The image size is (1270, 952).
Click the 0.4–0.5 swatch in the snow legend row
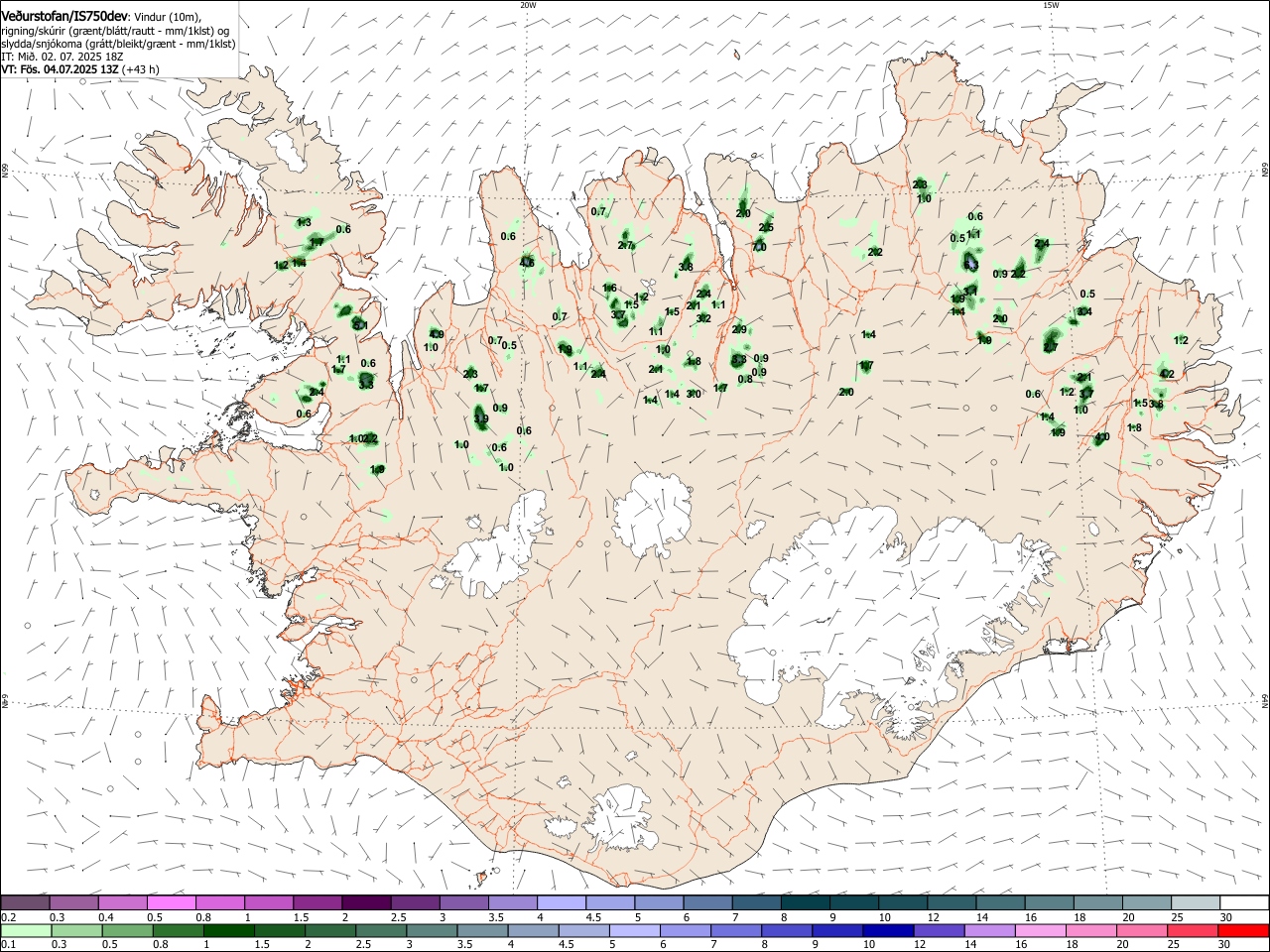pos(123,902)
